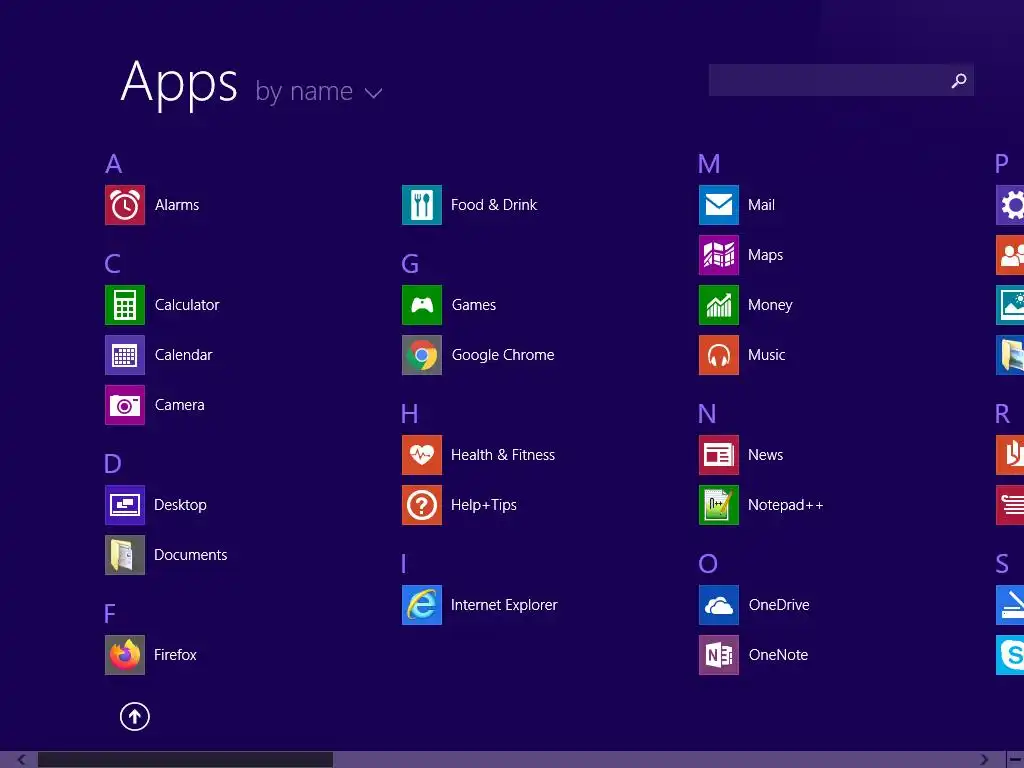Click the zoom-out minus button at bottom right
Viewport: 1024px width, 768px height.
pos(1015,760)
